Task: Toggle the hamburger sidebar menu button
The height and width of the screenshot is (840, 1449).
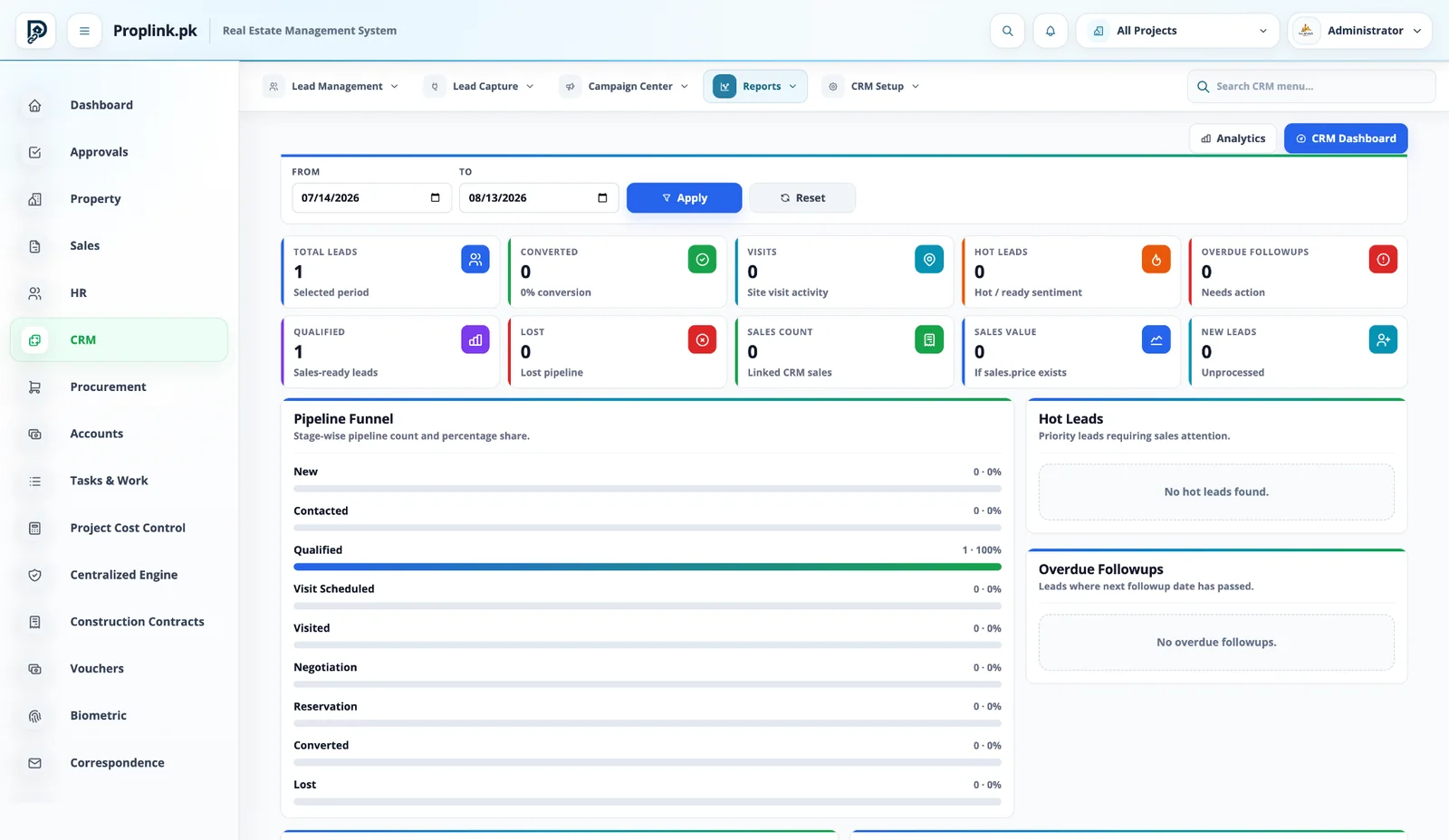Action: pyautogui.click(x=84, y=31)
